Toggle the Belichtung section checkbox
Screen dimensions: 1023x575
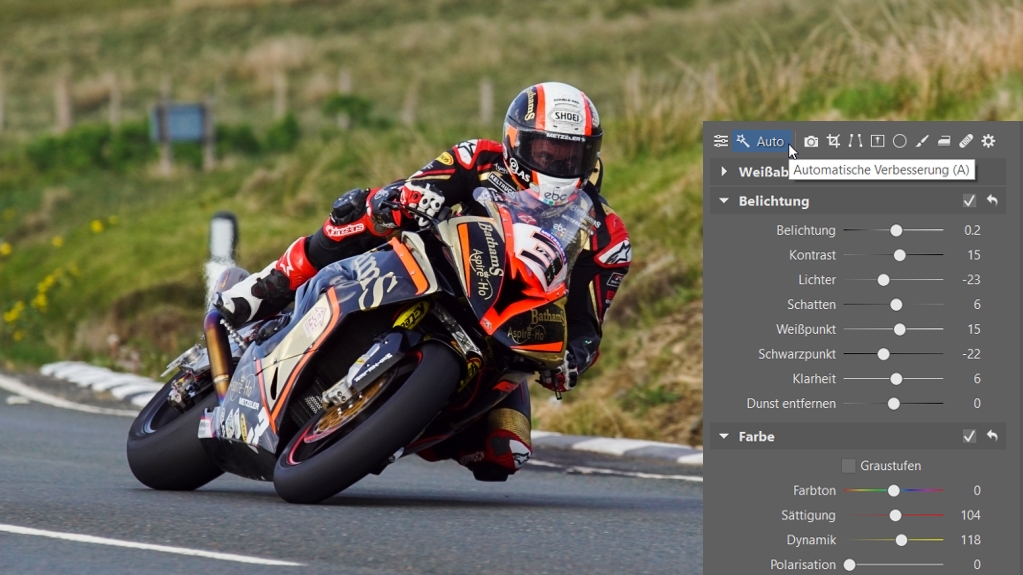point(970,200)
